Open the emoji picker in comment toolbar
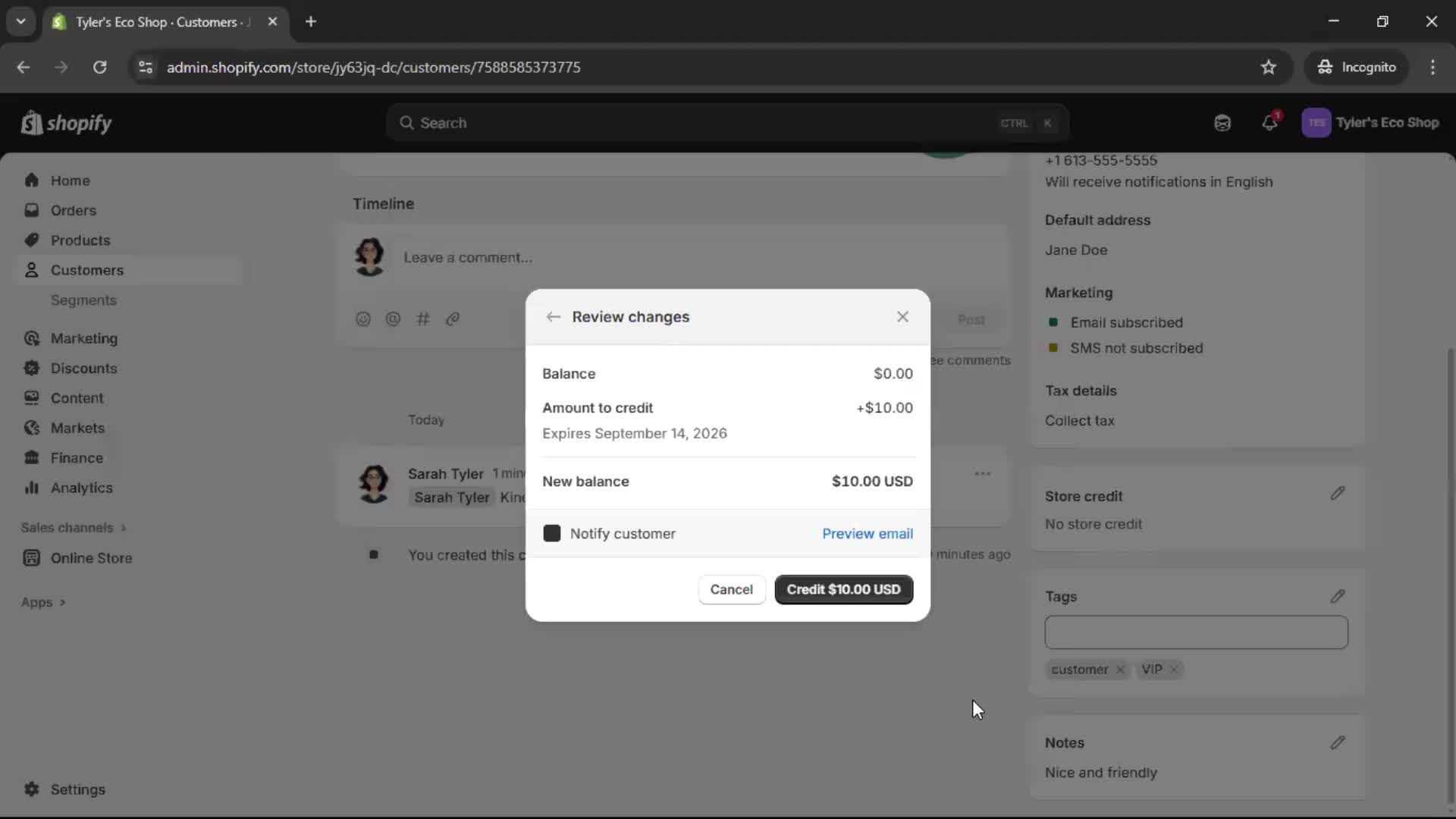The height and width of the screenshot is (819, 1456). (363, 319)
